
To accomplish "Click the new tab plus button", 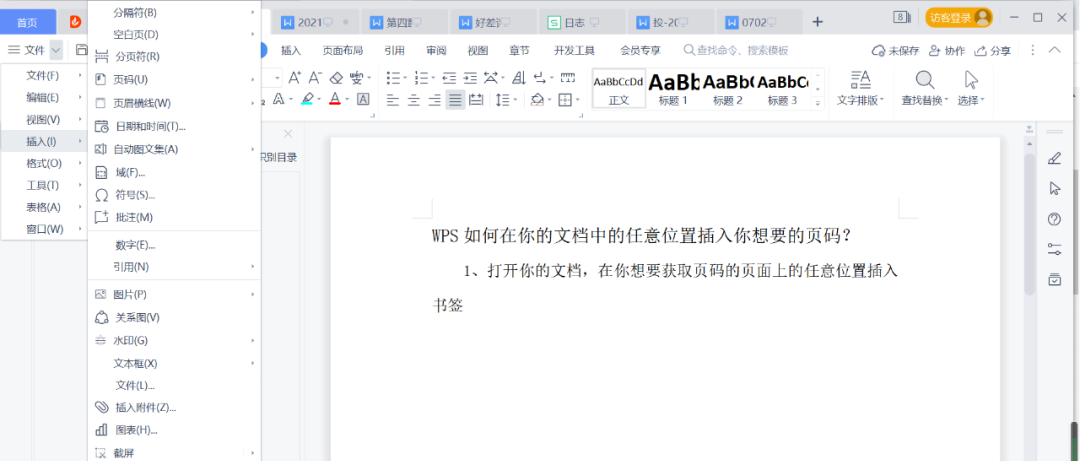I will pyautogui.click(x=818, y=22).
